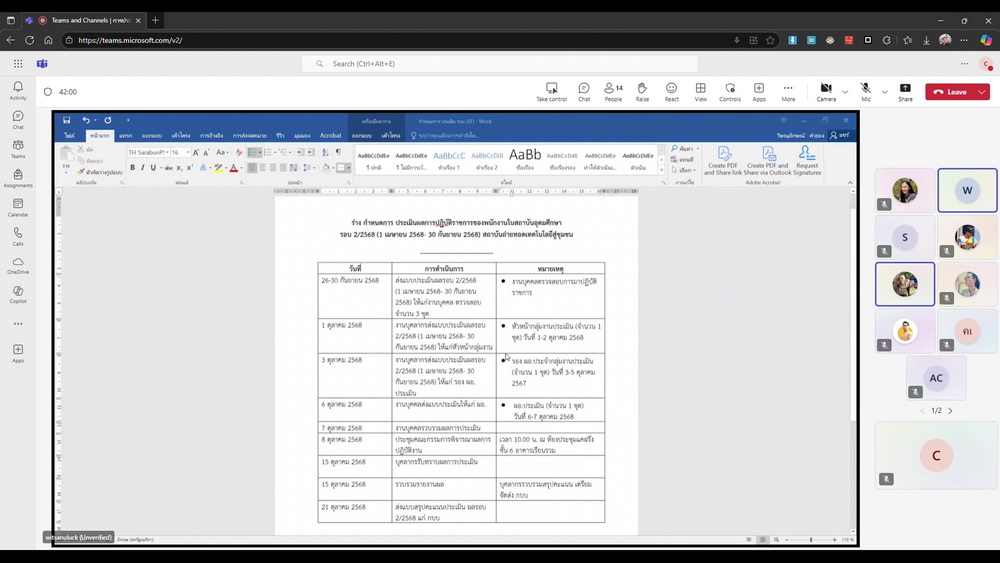Image resolution: width=1000 pixels, height=563 pixels.
Task: Expand camera options arrow
Action: (845, 92)
